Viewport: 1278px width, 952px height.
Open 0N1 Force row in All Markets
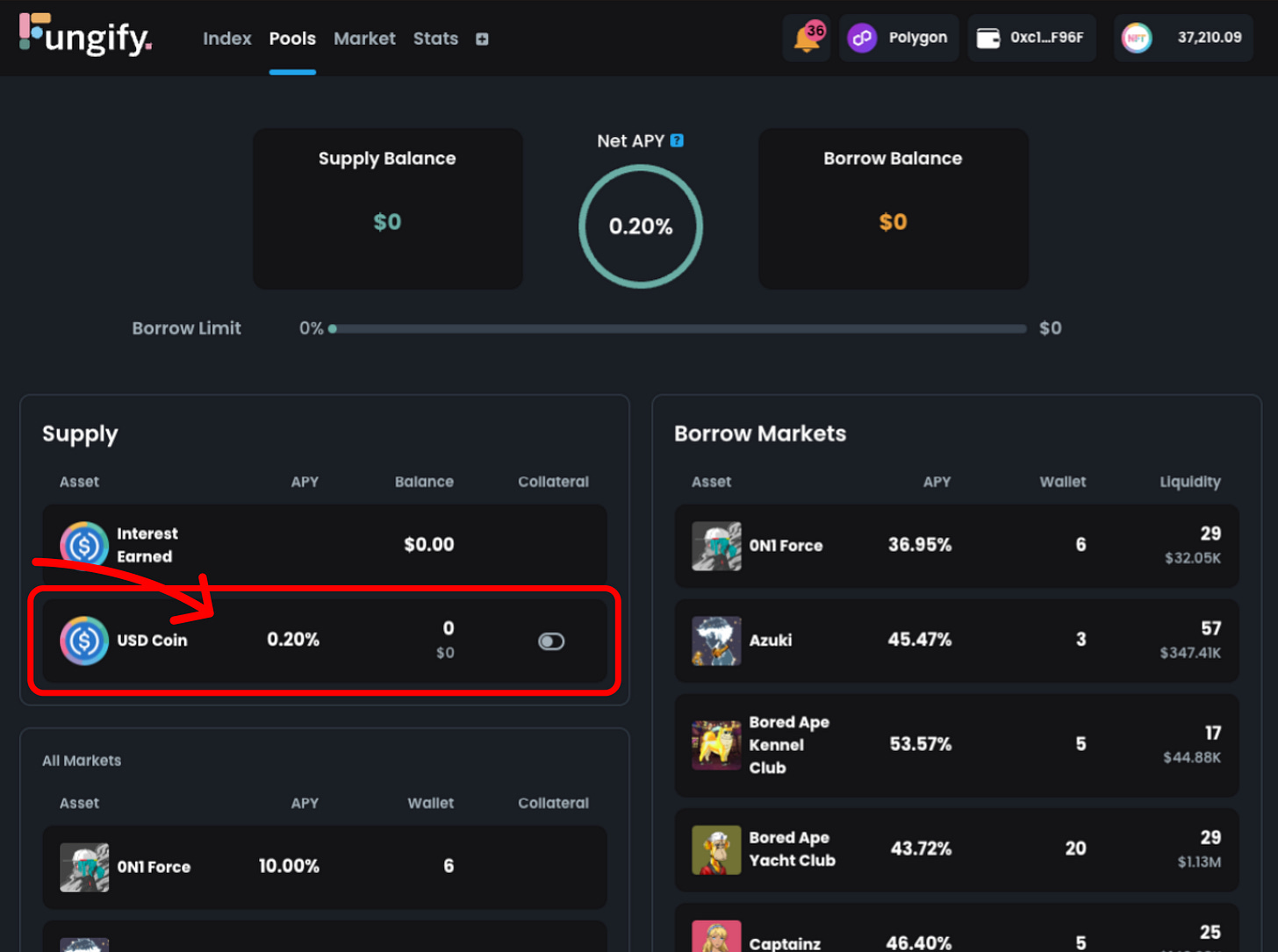[x=325, y=867]
